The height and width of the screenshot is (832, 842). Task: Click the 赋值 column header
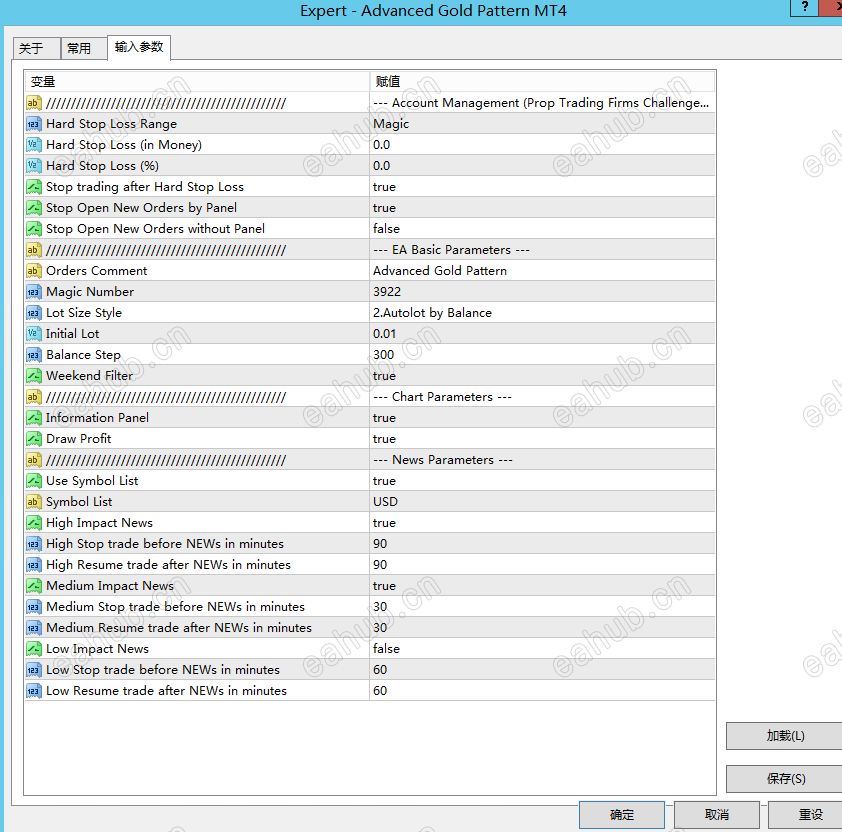coord(542,82)
